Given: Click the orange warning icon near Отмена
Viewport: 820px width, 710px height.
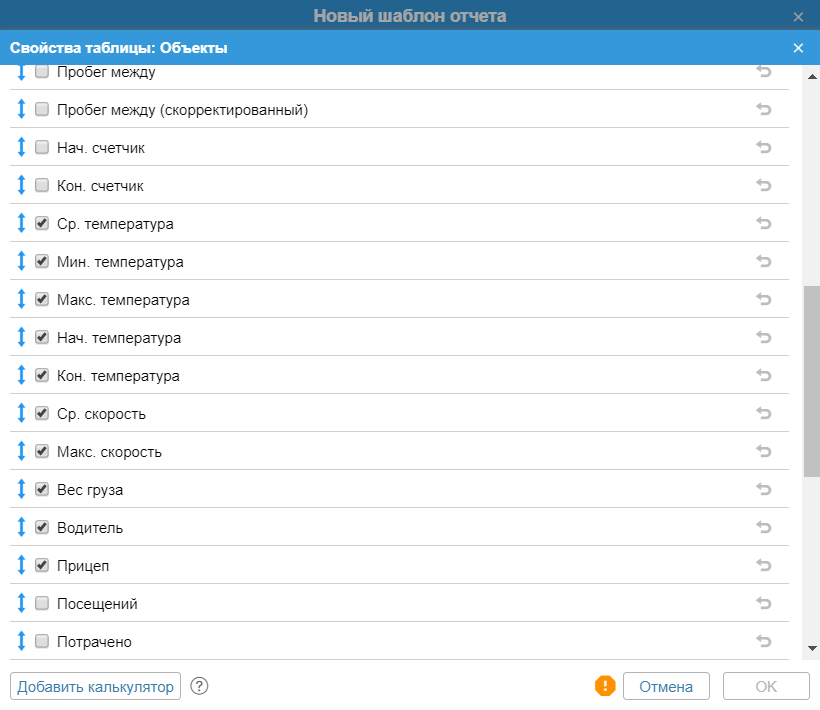Looking at the screenshot, I should click(605, 686).
